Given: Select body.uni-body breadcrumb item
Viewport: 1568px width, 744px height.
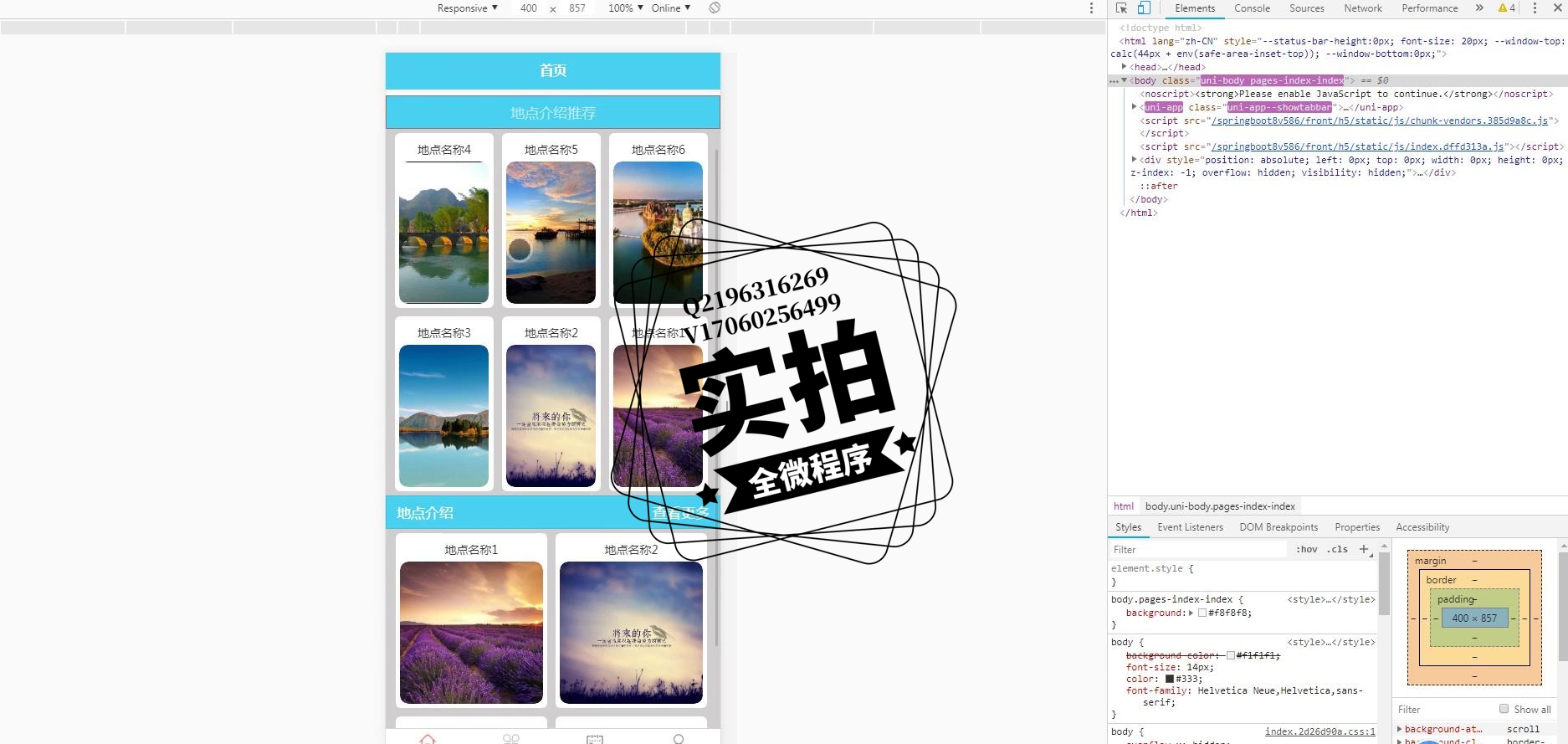Looking at the screenshot, I should (x=1220, y=506).
